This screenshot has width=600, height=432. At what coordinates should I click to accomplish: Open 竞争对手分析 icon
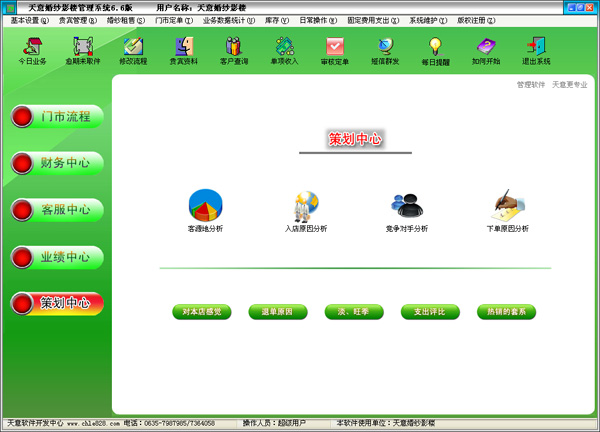click(x=406, y=205)
